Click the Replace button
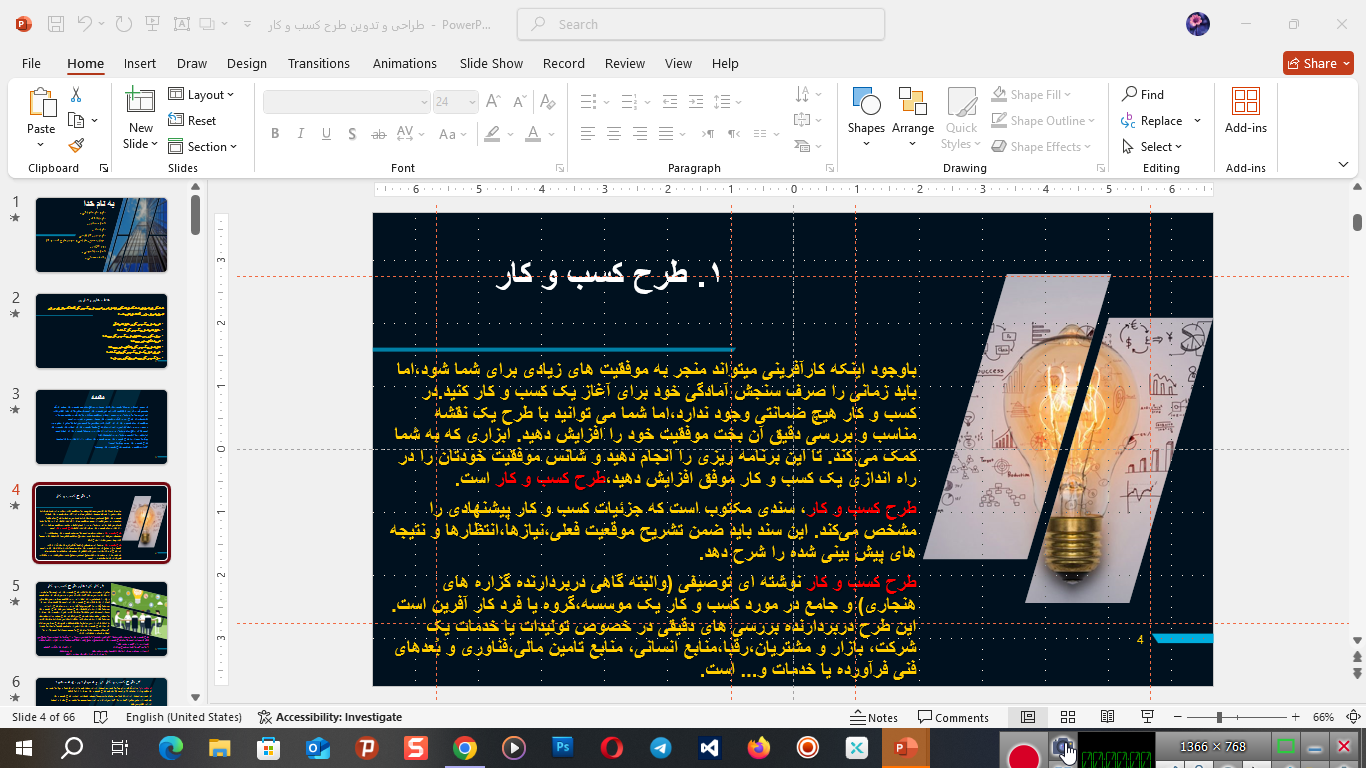The width and height of the screenshot is (1366, 768). [1152, 120]
